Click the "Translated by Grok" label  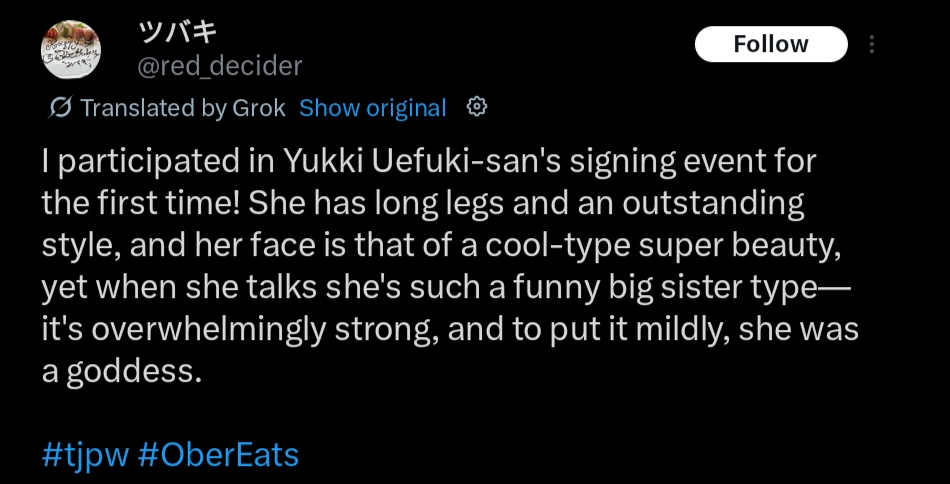pyautogui.click(x=182, y=108)
